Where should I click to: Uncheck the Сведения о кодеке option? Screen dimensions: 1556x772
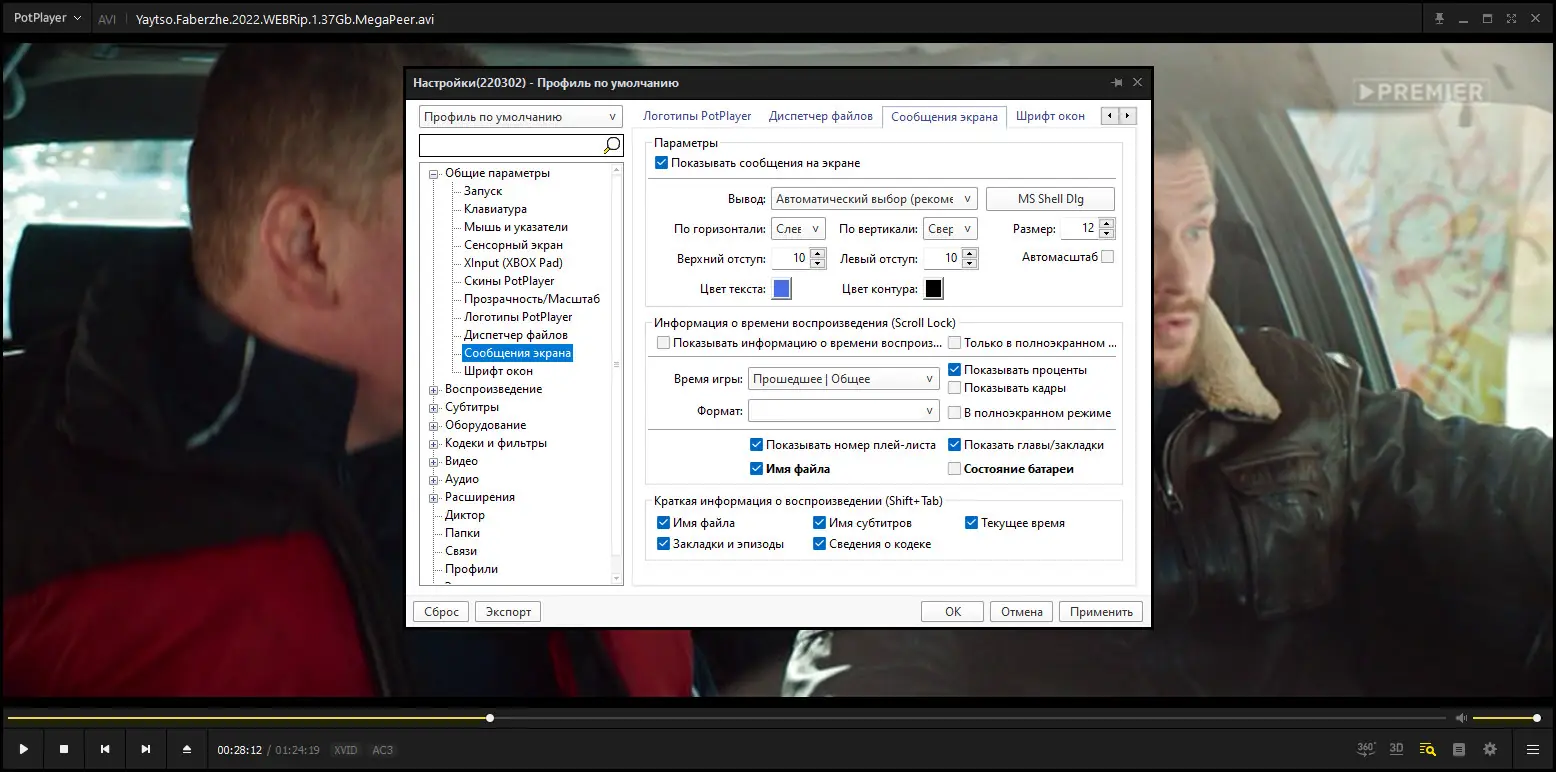pyautogui.click(x=819, y=544)
